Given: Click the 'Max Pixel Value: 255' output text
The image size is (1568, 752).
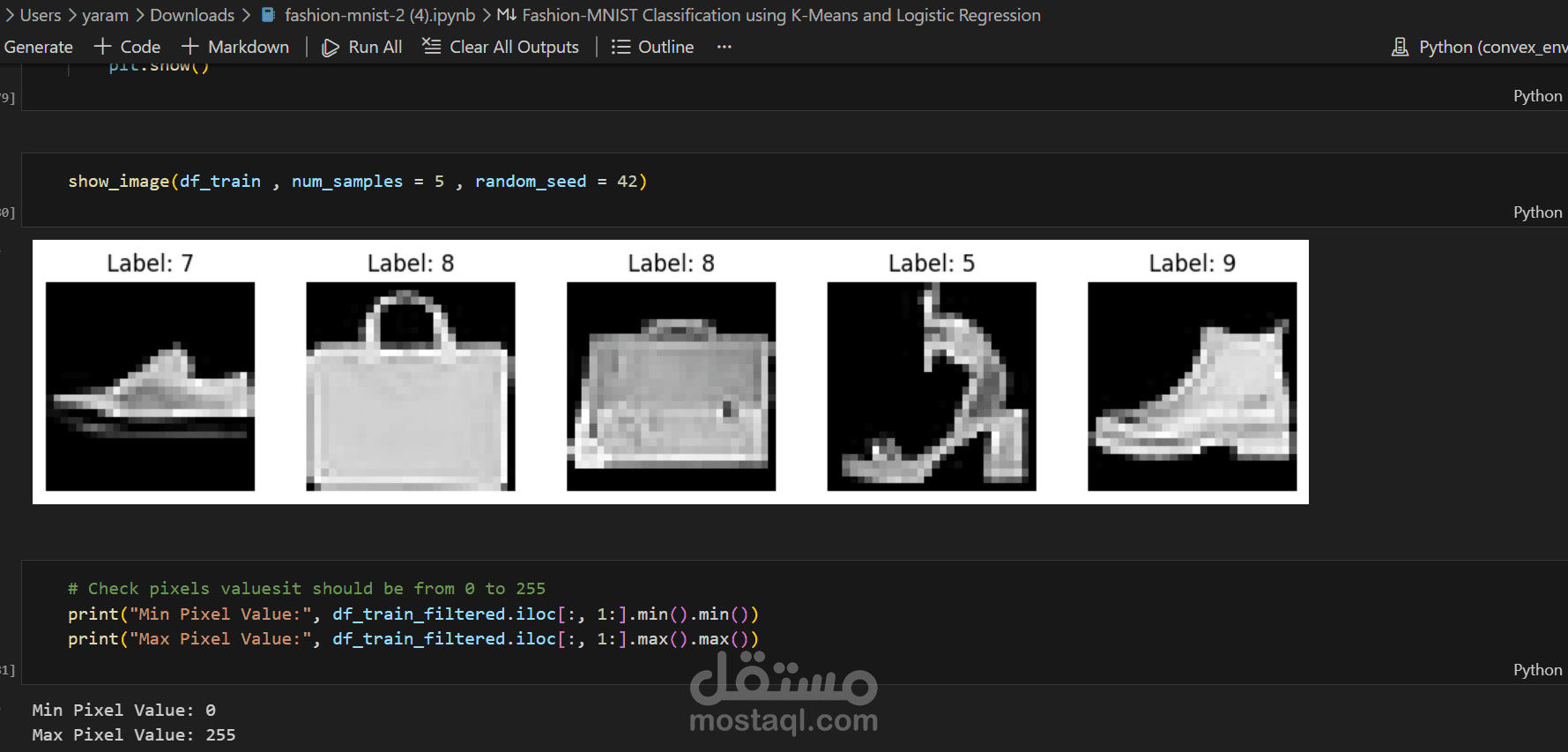Looking at the screenshot, I should tap(134, 734).
